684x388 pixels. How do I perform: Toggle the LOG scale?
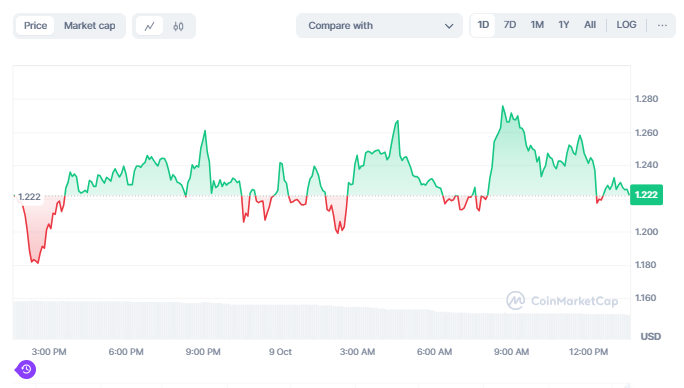pyautogui.click(x=626, y=25)
